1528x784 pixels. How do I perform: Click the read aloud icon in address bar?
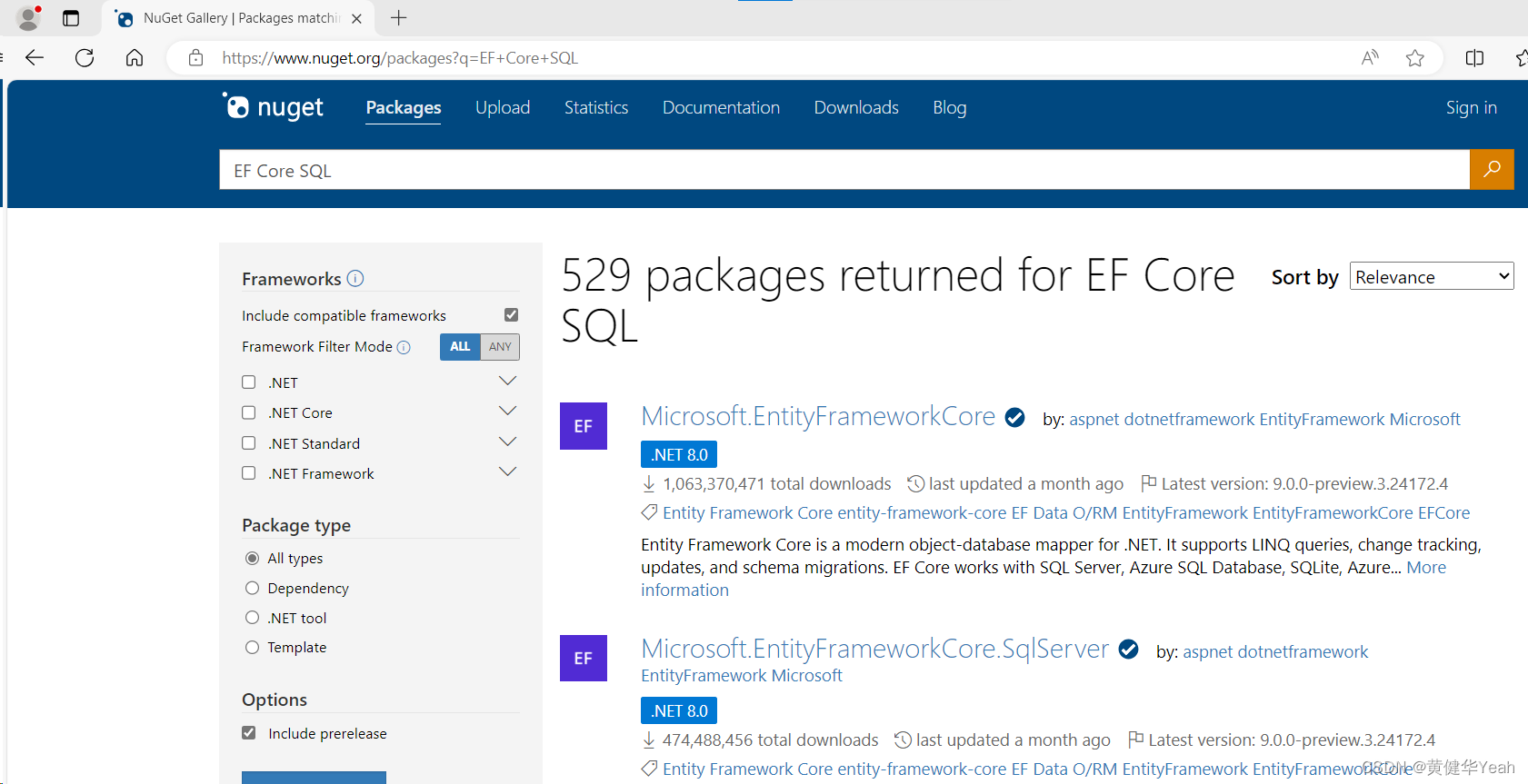(1370, 58)
